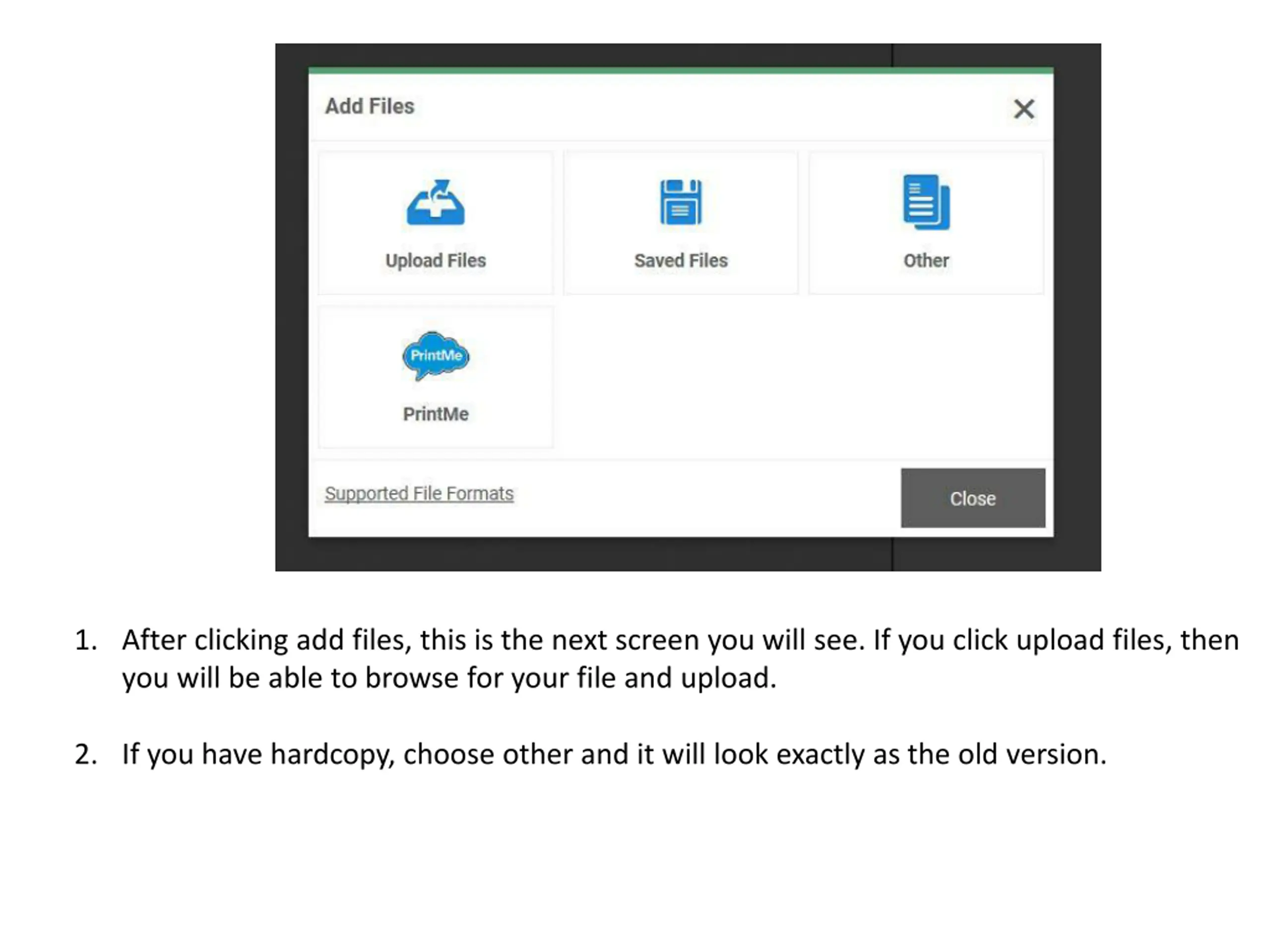Close dialog with the X icon
Image resolution: width=1270 pixels, height=952 pixels.
click(1024, 109)
